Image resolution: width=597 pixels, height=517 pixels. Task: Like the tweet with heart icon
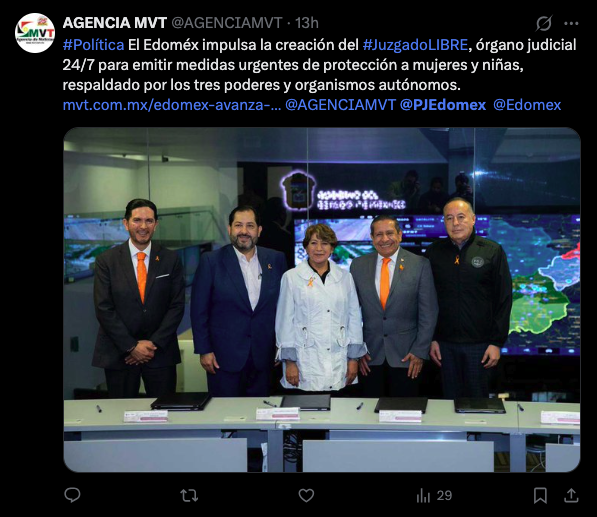306,495
